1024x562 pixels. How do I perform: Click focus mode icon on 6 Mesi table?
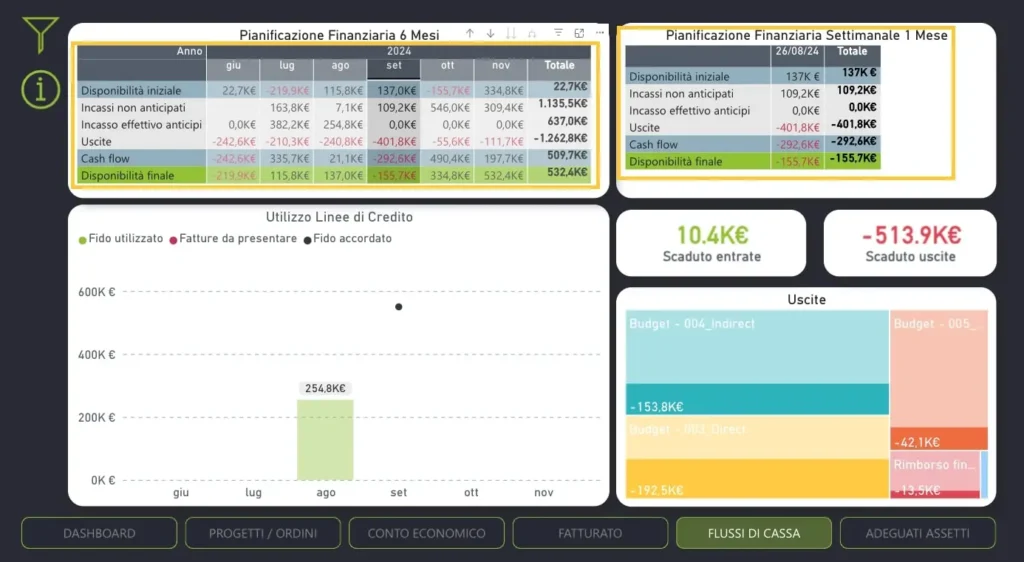[x=579, y=33]
